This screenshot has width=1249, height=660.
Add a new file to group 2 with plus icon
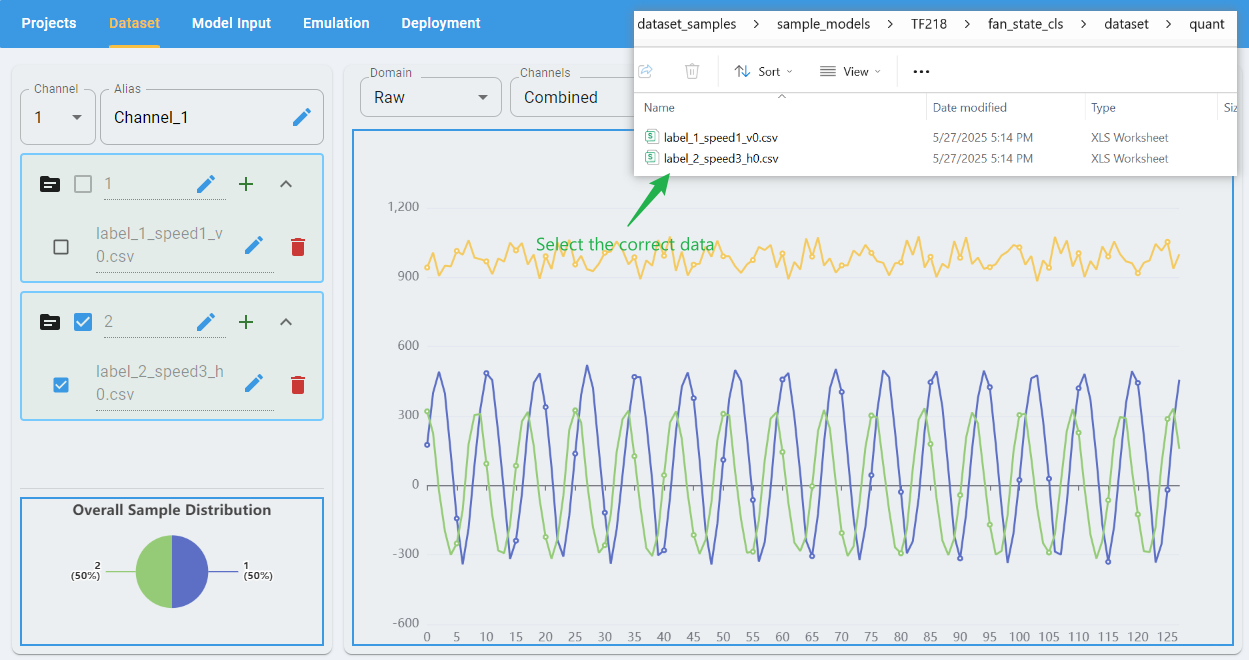click(x=246, y=321)
